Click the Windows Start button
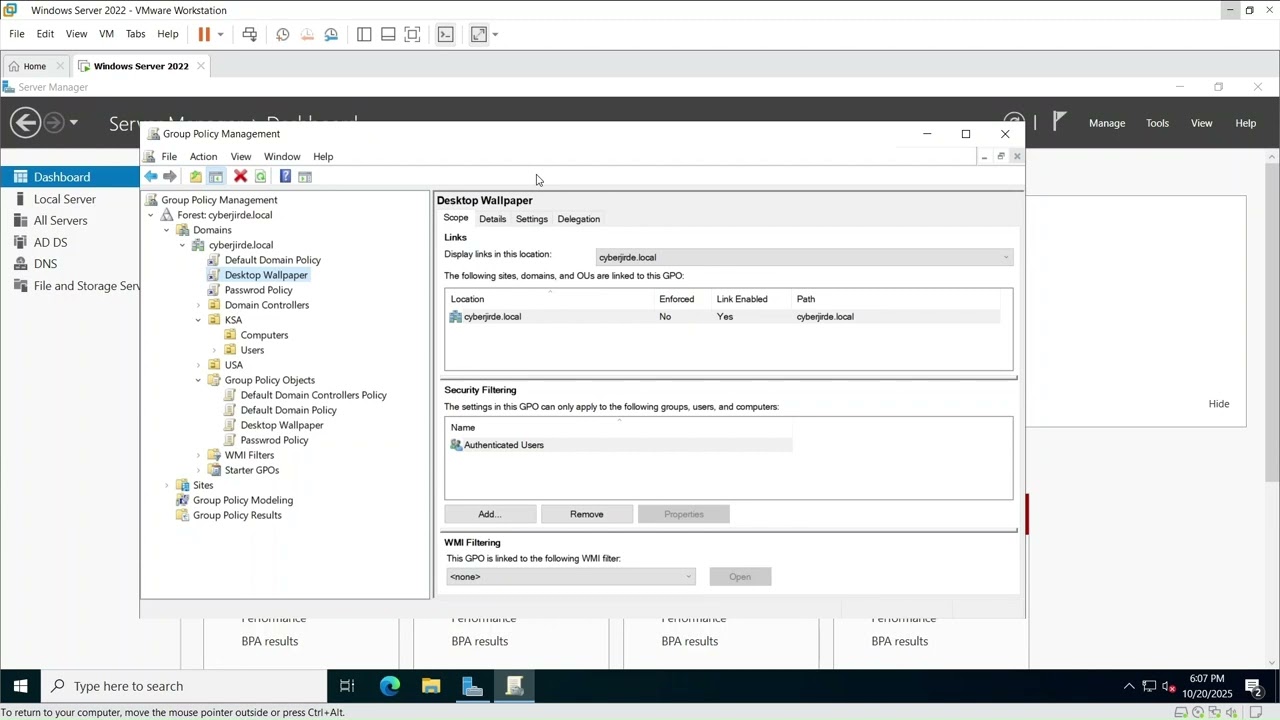The height and width of the screenshot is (720, 1280). 20,686
